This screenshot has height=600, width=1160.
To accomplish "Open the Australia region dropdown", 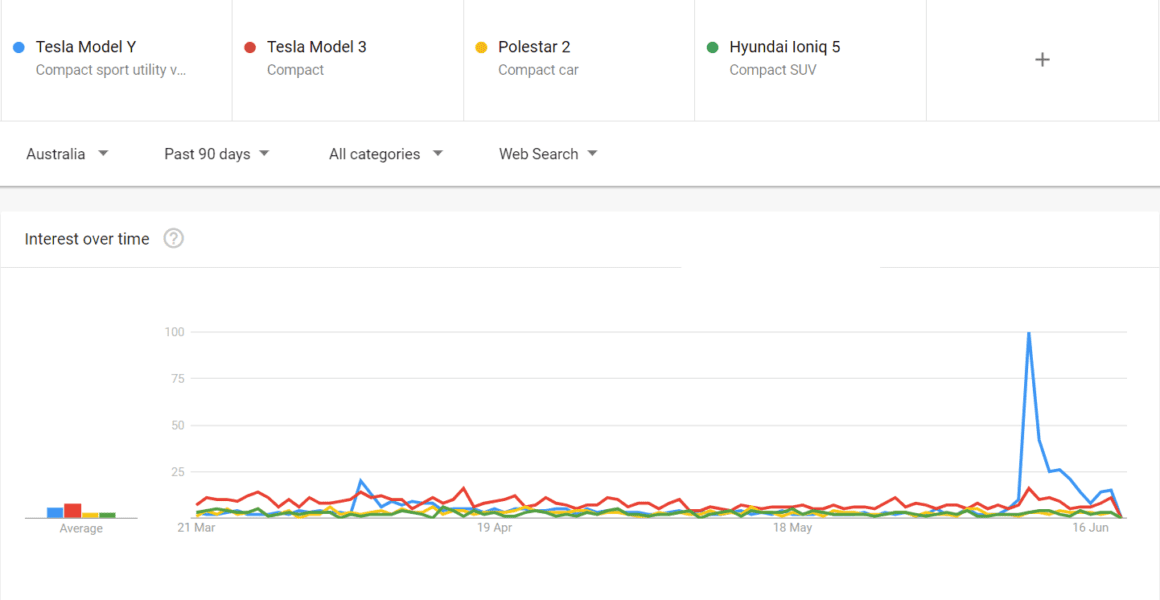I will (x=67, y=153).
